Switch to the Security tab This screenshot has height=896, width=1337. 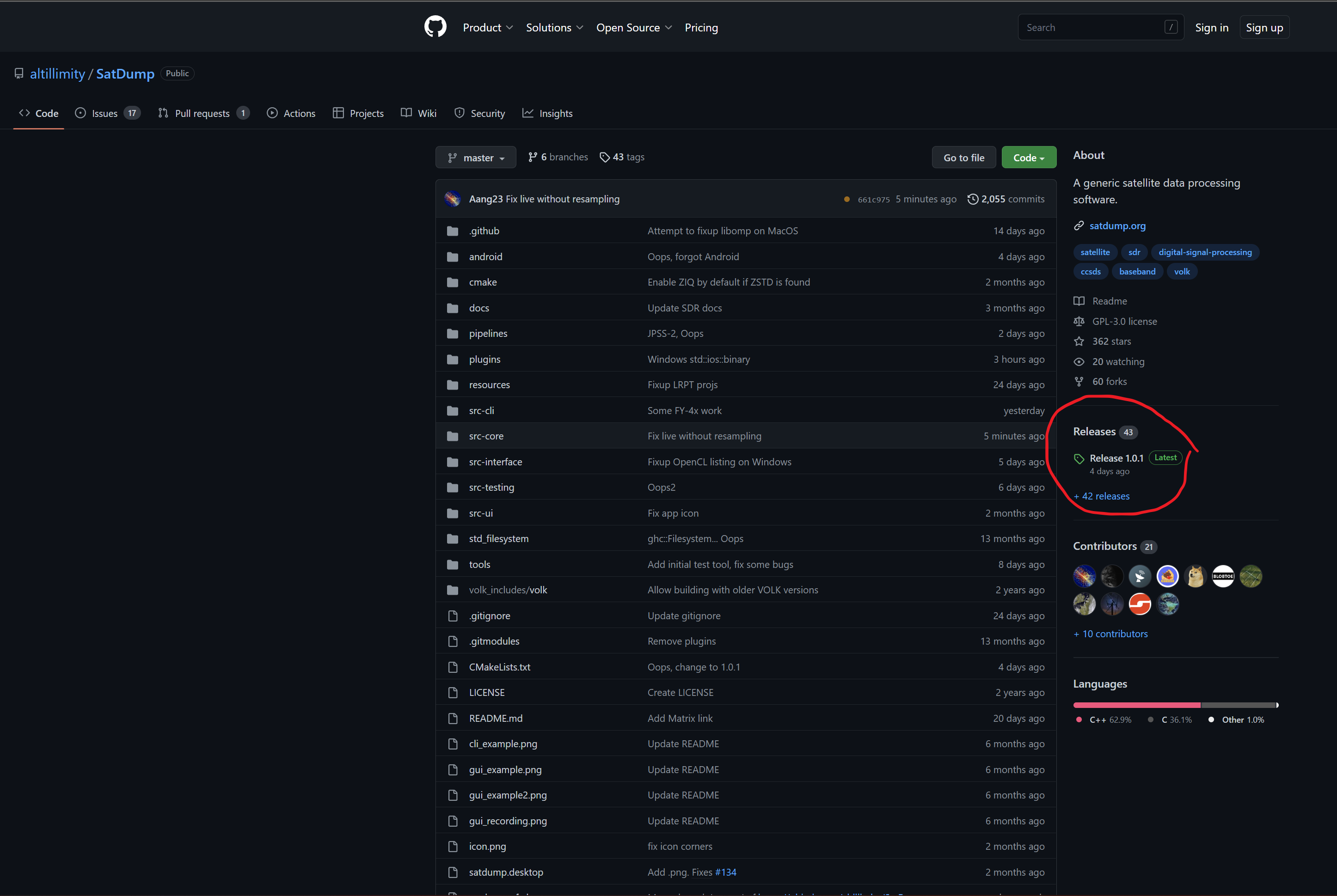(x=479, y=113)
